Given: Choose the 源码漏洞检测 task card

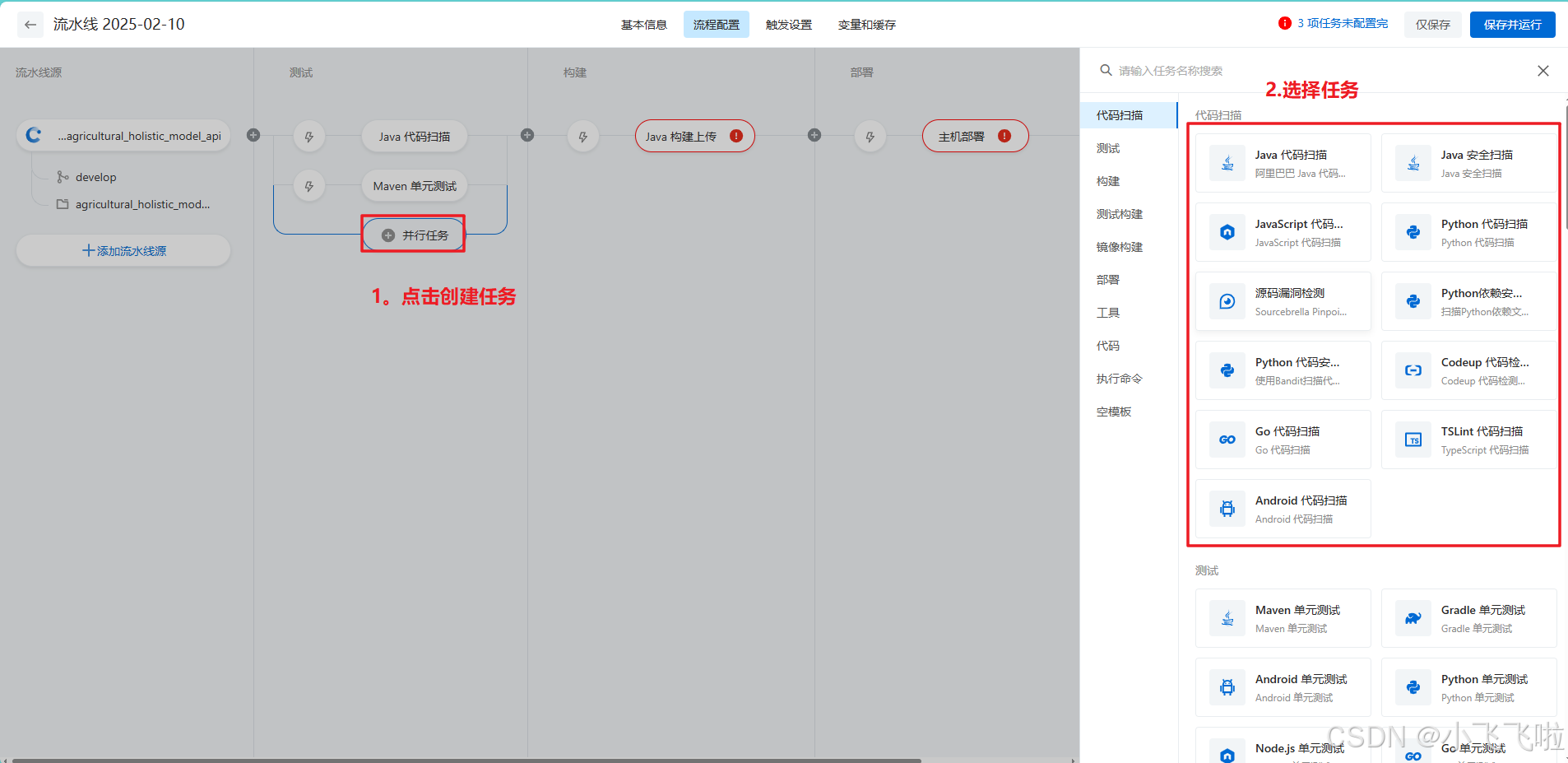Looking at the screenshot, I should [x=1283, y=301].
